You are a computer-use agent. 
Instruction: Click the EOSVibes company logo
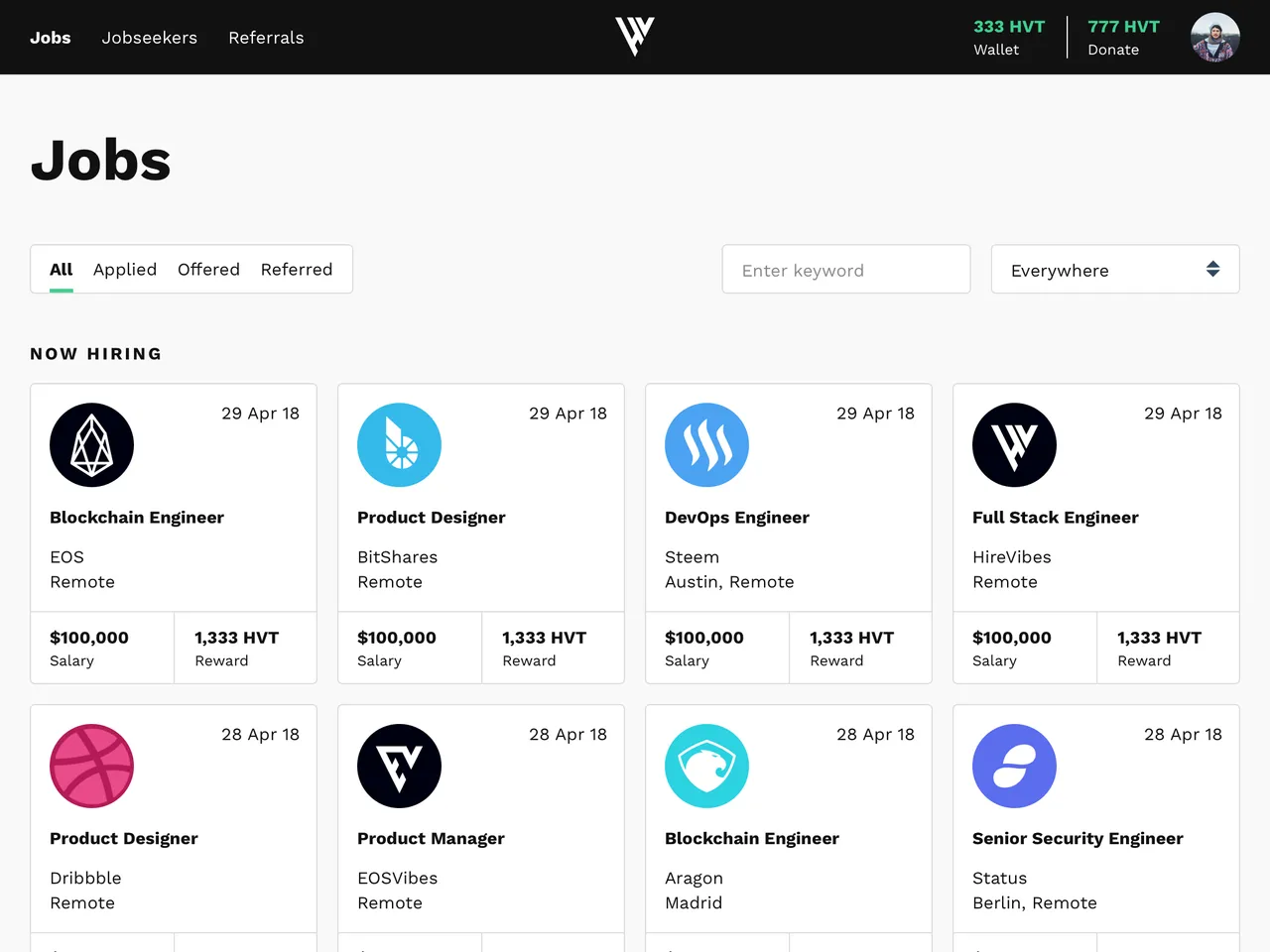coord(400,767)
